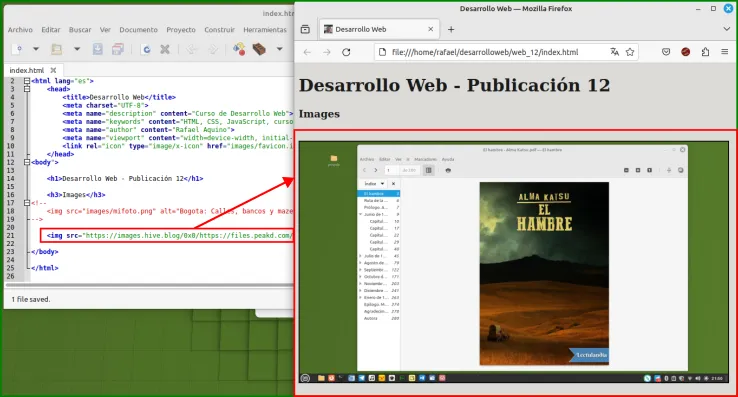Open the new file dropdown arrow
Viewport: 738px width, 397px height.
(x=36, y=49)
